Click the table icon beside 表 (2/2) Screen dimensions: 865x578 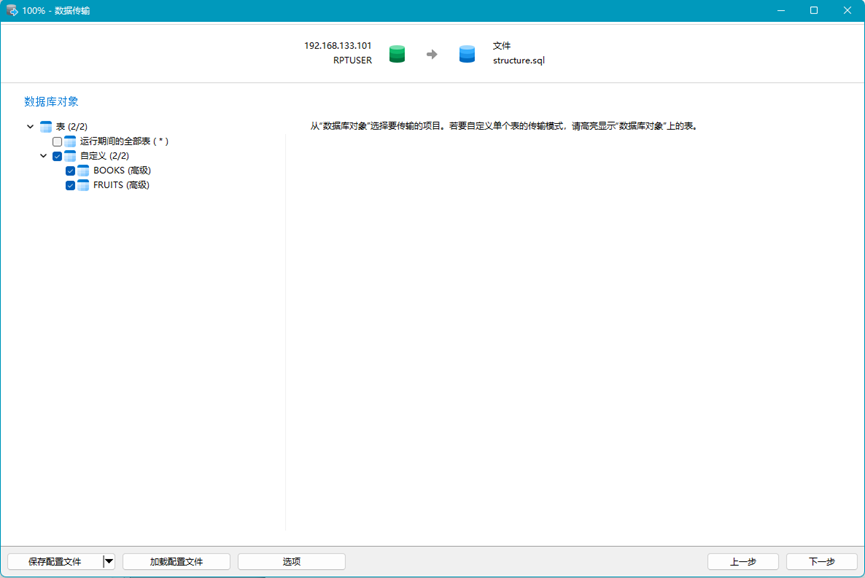pos(46,127)
